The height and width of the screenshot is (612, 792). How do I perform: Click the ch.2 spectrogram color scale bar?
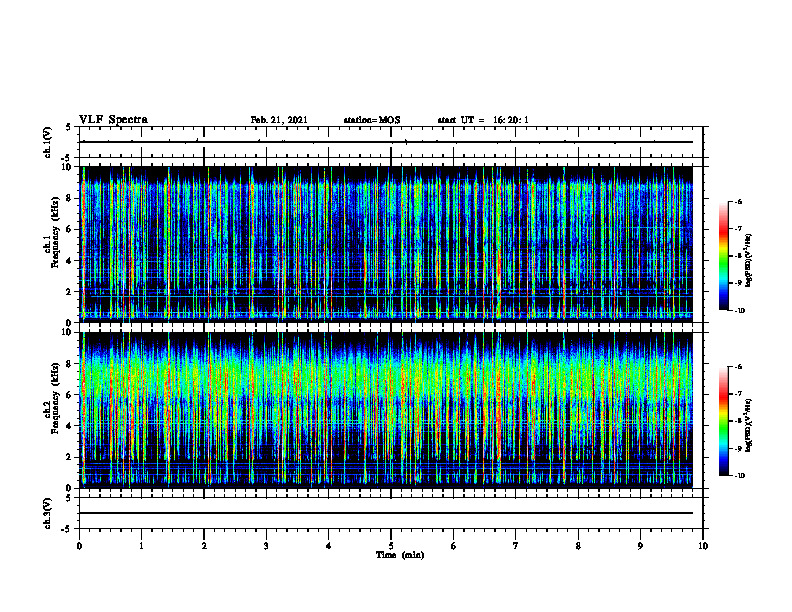[x=723, y=421]
